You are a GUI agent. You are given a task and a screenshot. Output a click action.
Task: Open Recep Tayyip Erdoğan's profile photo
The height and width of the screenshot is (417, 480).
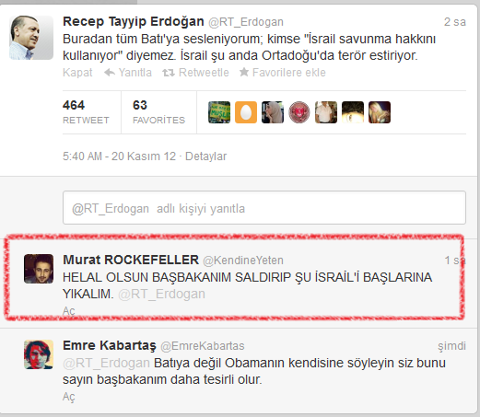[31, 38]
